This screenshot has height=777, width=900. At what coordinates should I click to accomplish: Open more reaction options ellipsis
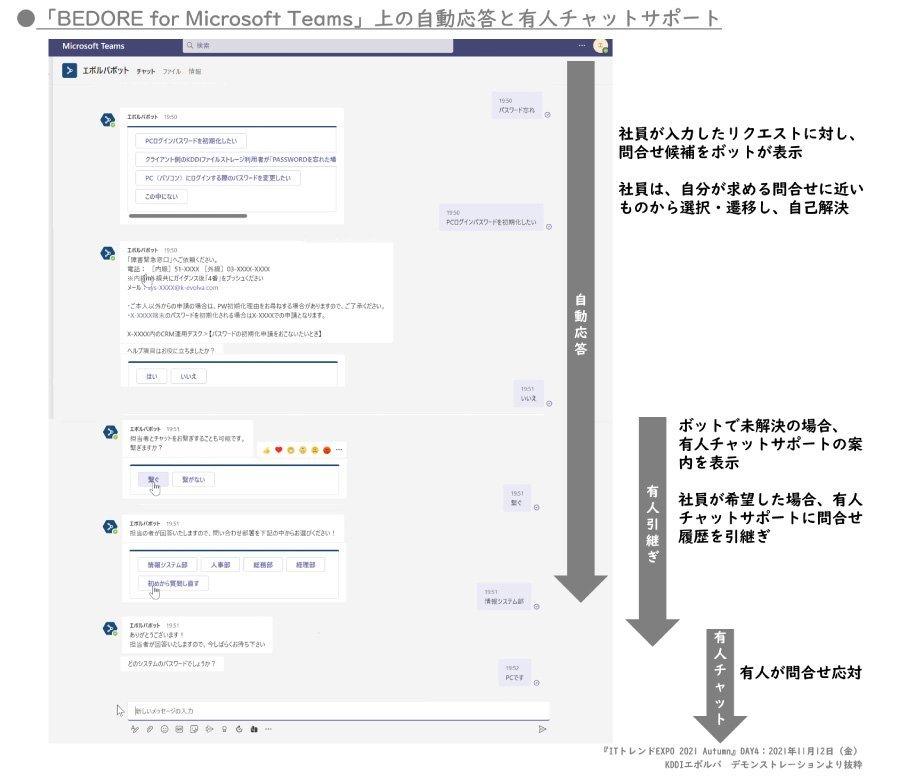coord(339,450)
